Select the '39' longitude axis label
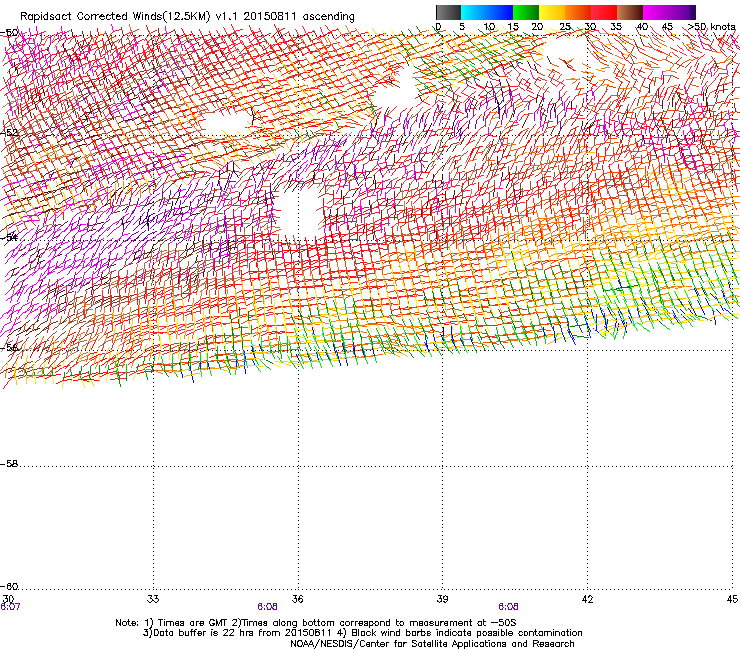This screenshot has height=650, width=740. 442,599
